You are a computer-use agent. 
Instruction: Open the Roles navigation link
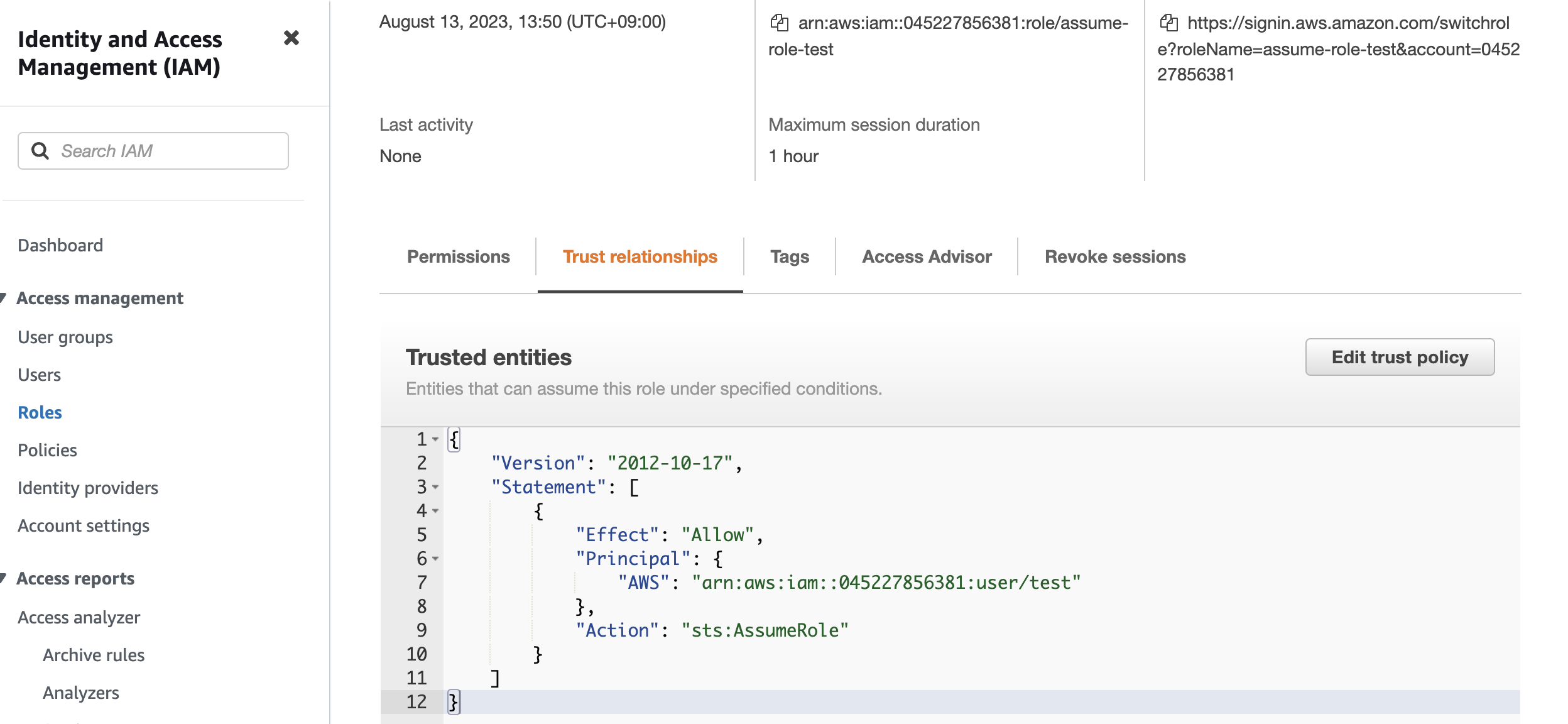(x=40, y=413)
